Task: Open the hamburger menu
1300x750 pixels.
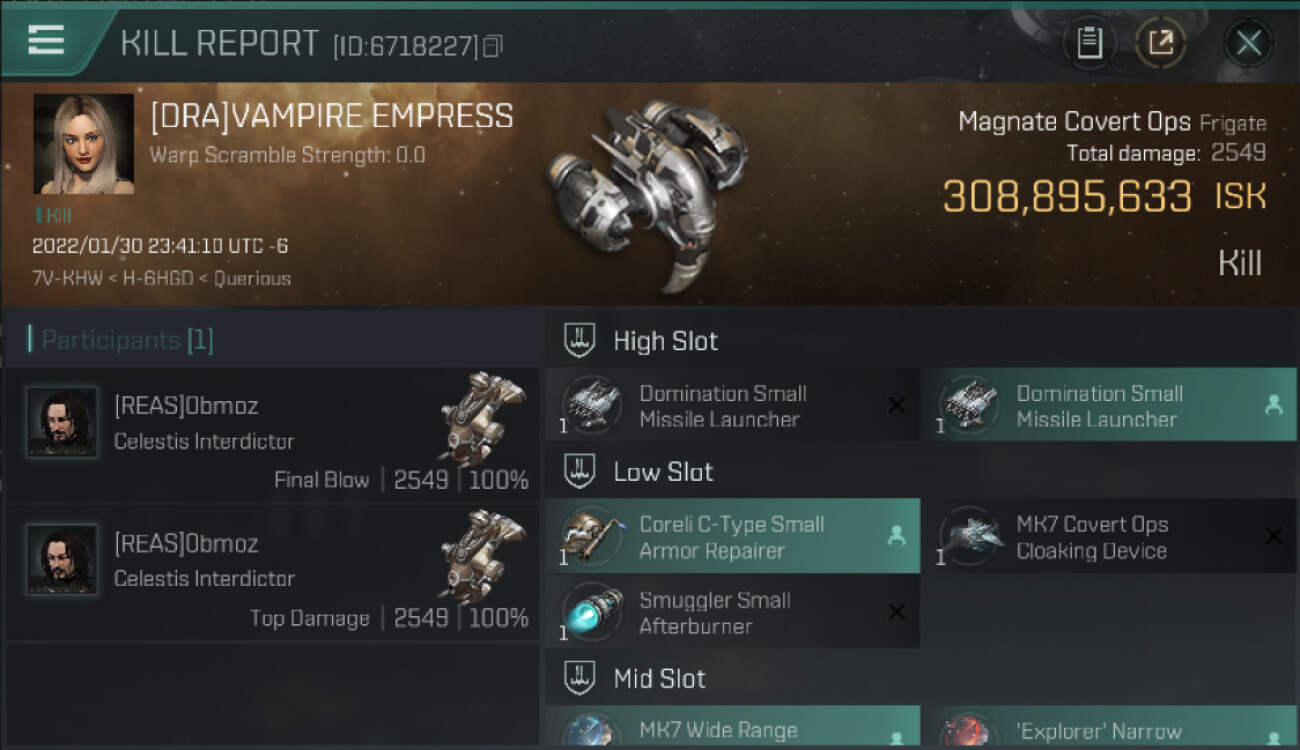Action: 46,40
